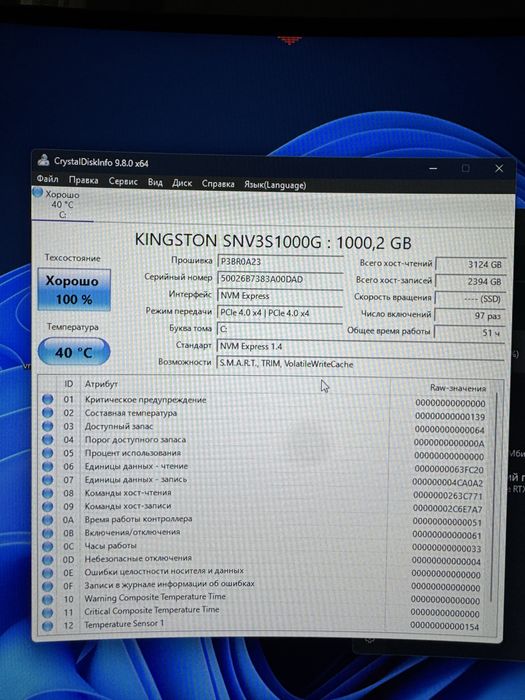Viewport: 525px width, 700px height.
Task: Minimize the CrystalDiskInfo window
Action: tap(433, 168)
